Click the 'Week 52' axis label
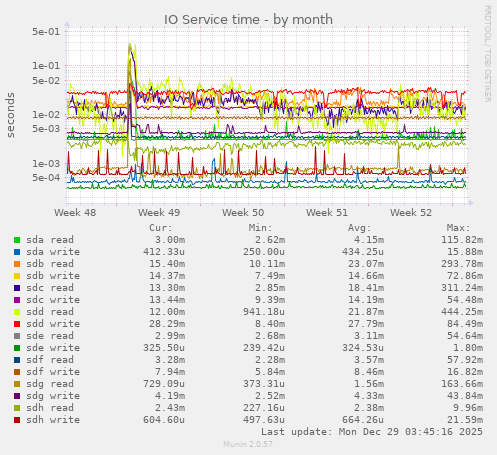This screenshot has width=497, height=455. click(411, 212)
